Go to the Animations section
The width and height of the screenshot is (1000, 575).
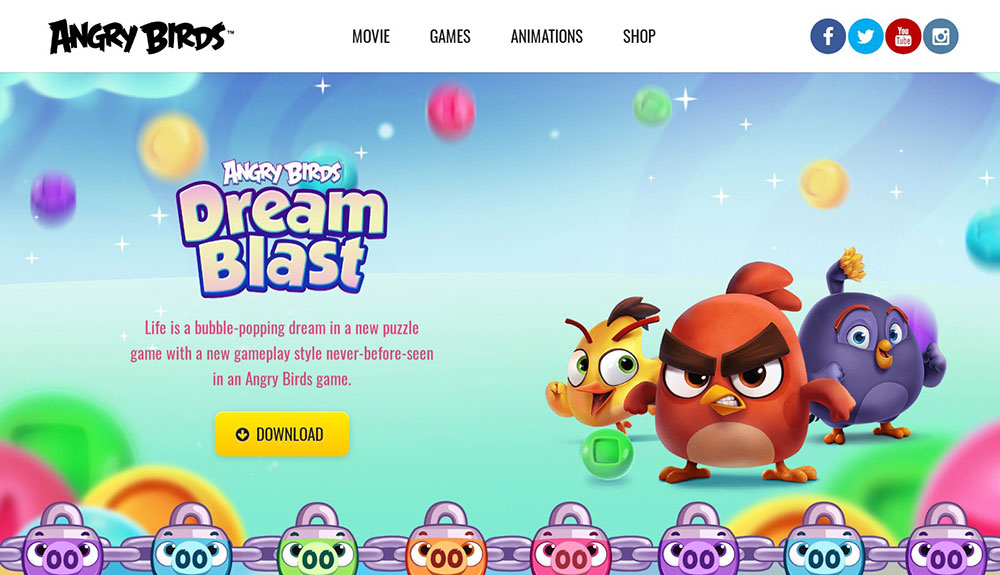[547, 36]
